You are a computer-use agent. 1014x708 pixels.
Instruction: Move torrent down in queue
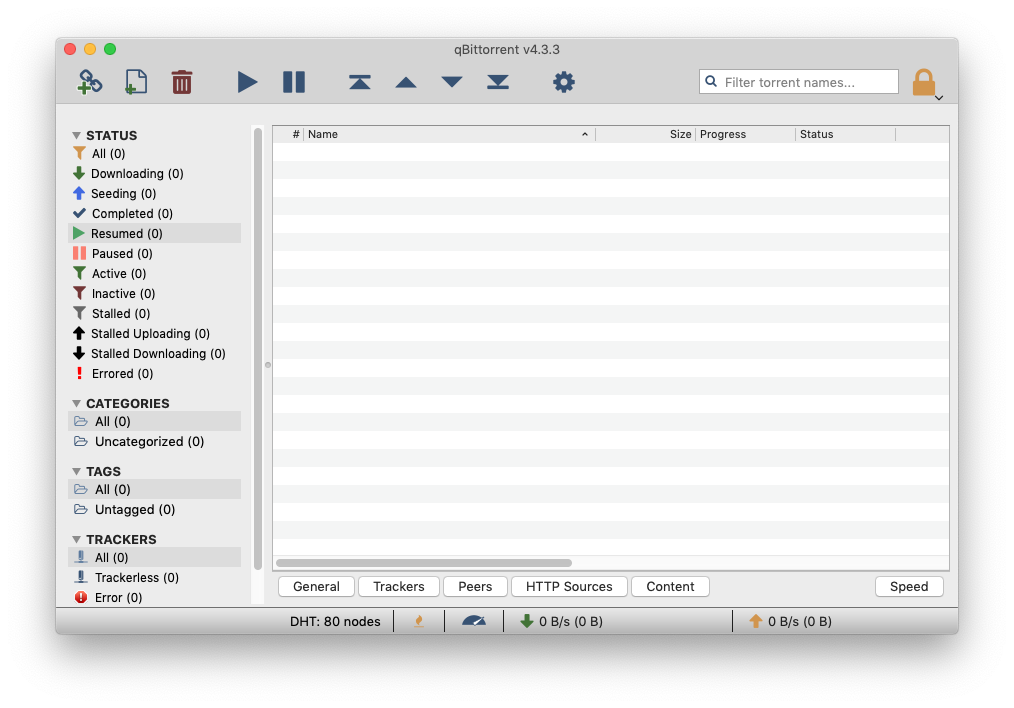(x=451, y=82)
